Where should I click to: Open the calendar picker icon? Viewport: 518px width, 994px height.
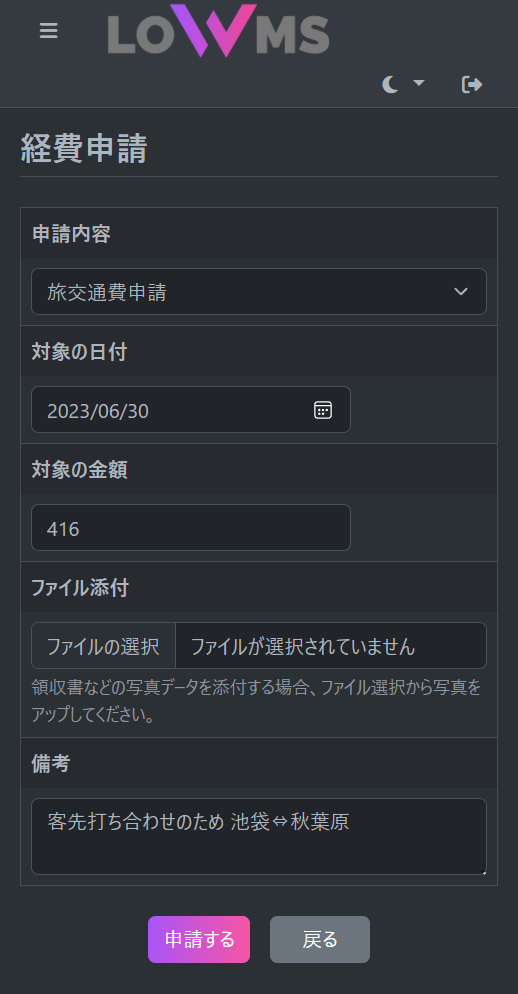tap(323, 410)
